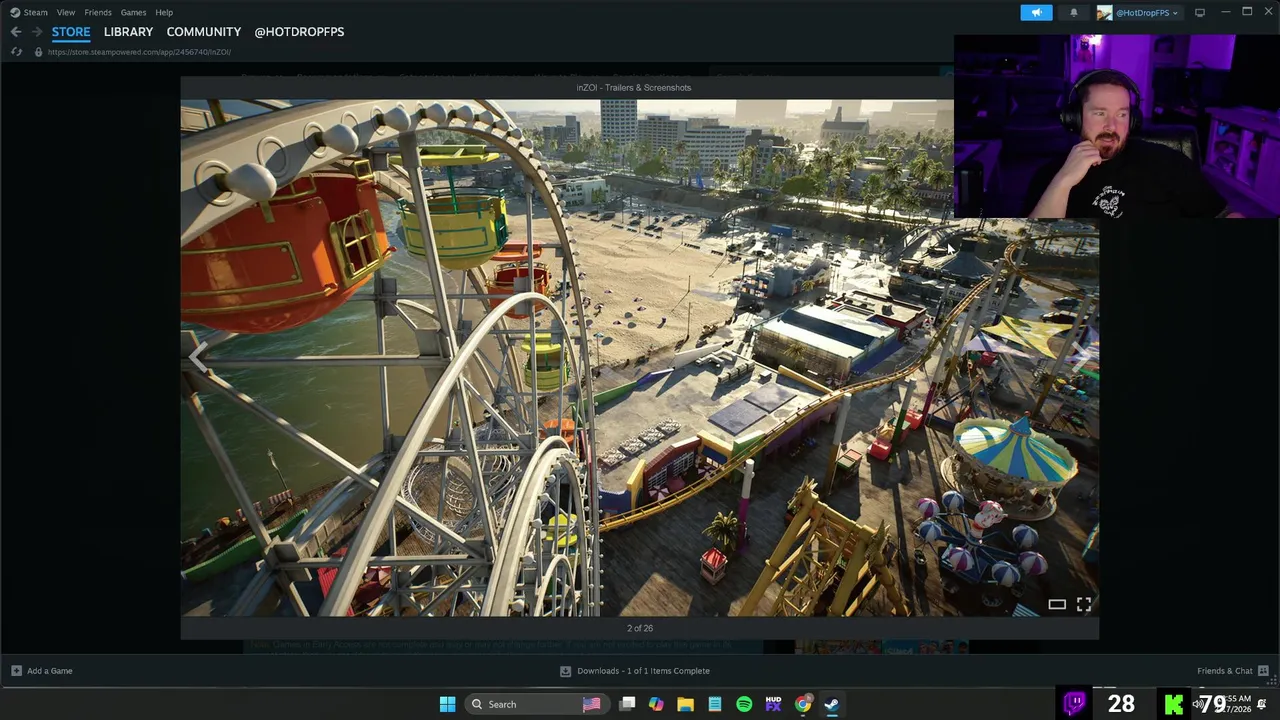Go back with the back arrow
Viewport: 1280px width, 720px height.
pos(16,32)
